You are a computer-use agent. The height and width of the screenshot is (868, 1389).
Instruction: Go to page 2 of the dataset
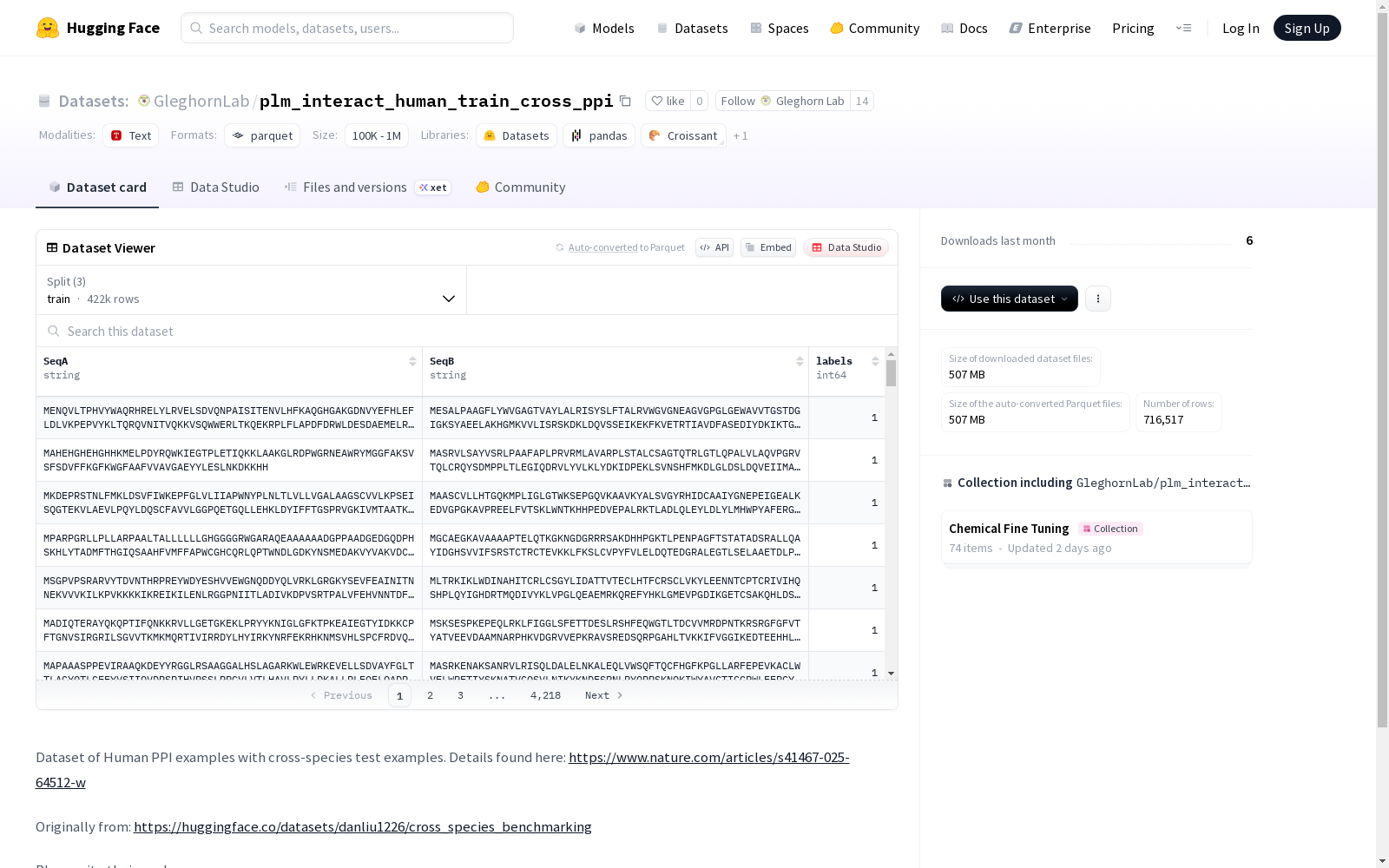(430, 695)
